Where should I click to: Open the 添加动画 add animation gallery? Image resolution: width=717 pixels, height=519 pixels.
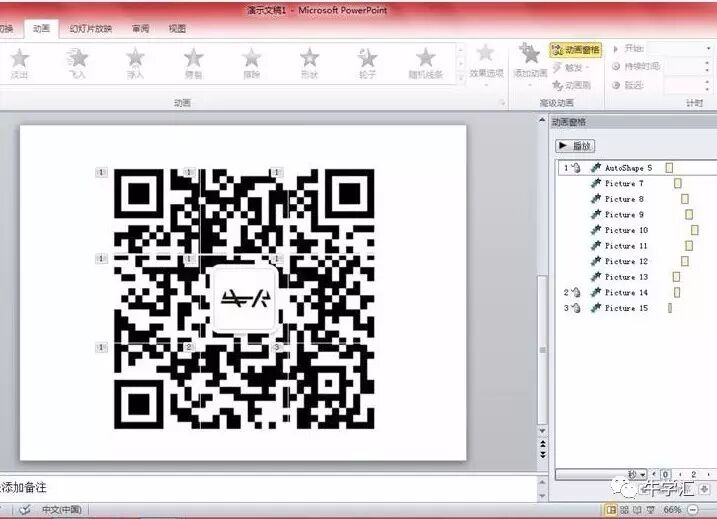[530, 65]
